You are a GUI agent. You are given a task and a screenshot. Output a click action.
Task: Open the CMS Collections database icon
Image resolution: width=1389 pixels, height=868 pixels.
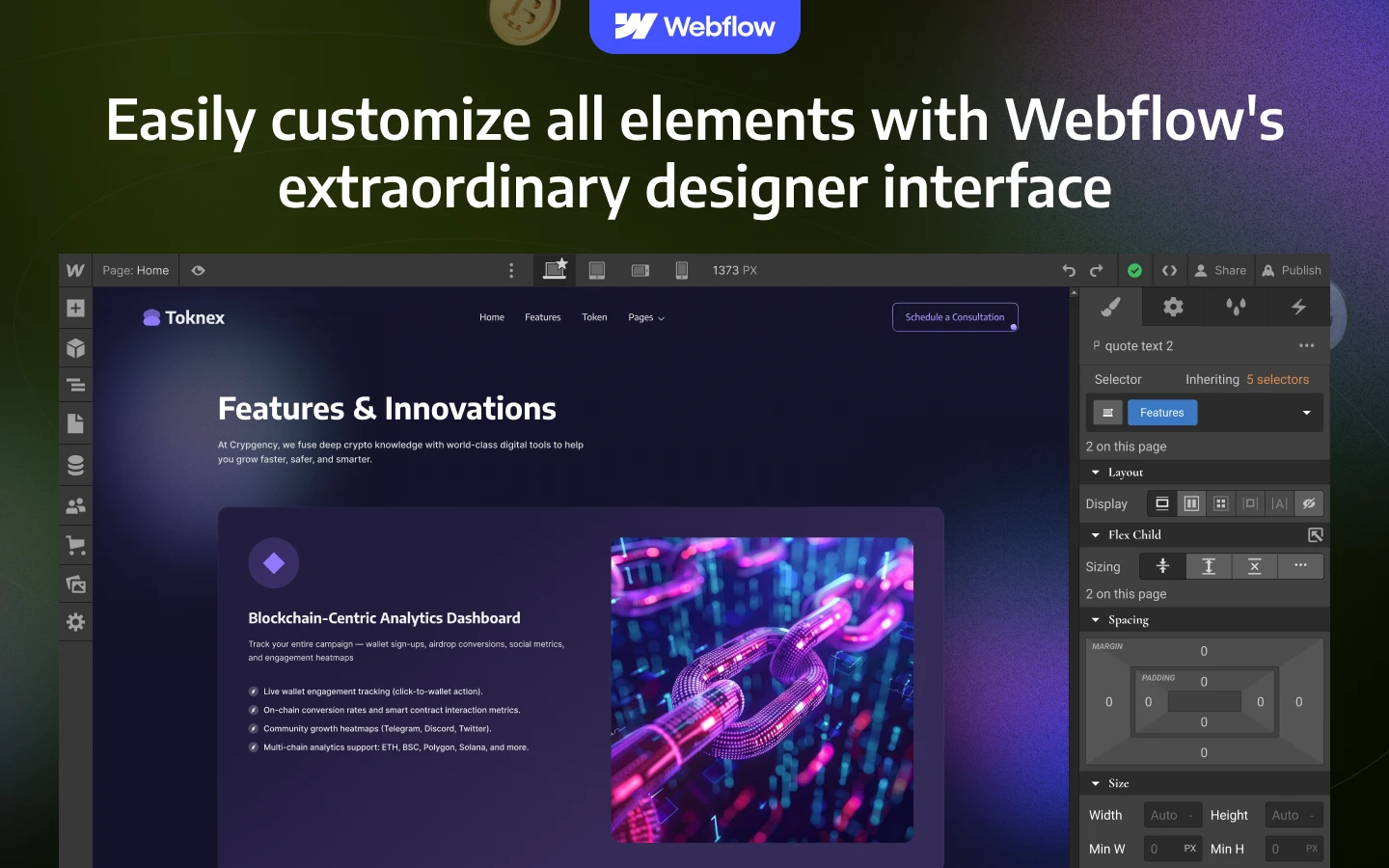[76, 465]
